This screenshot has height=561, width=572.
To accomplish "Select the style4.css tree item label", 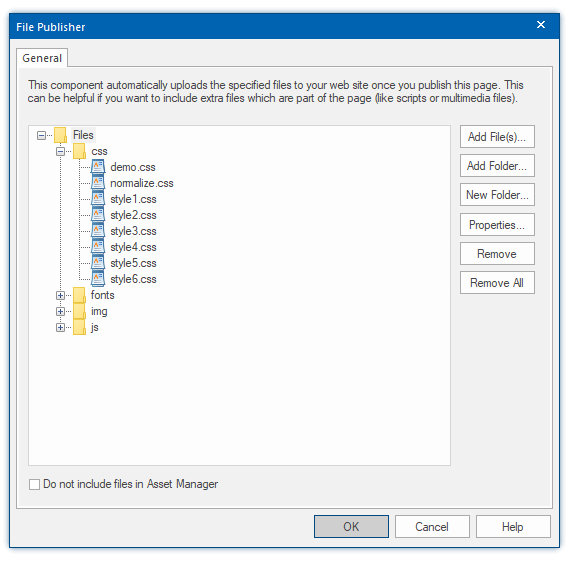I will click(134, 247).
